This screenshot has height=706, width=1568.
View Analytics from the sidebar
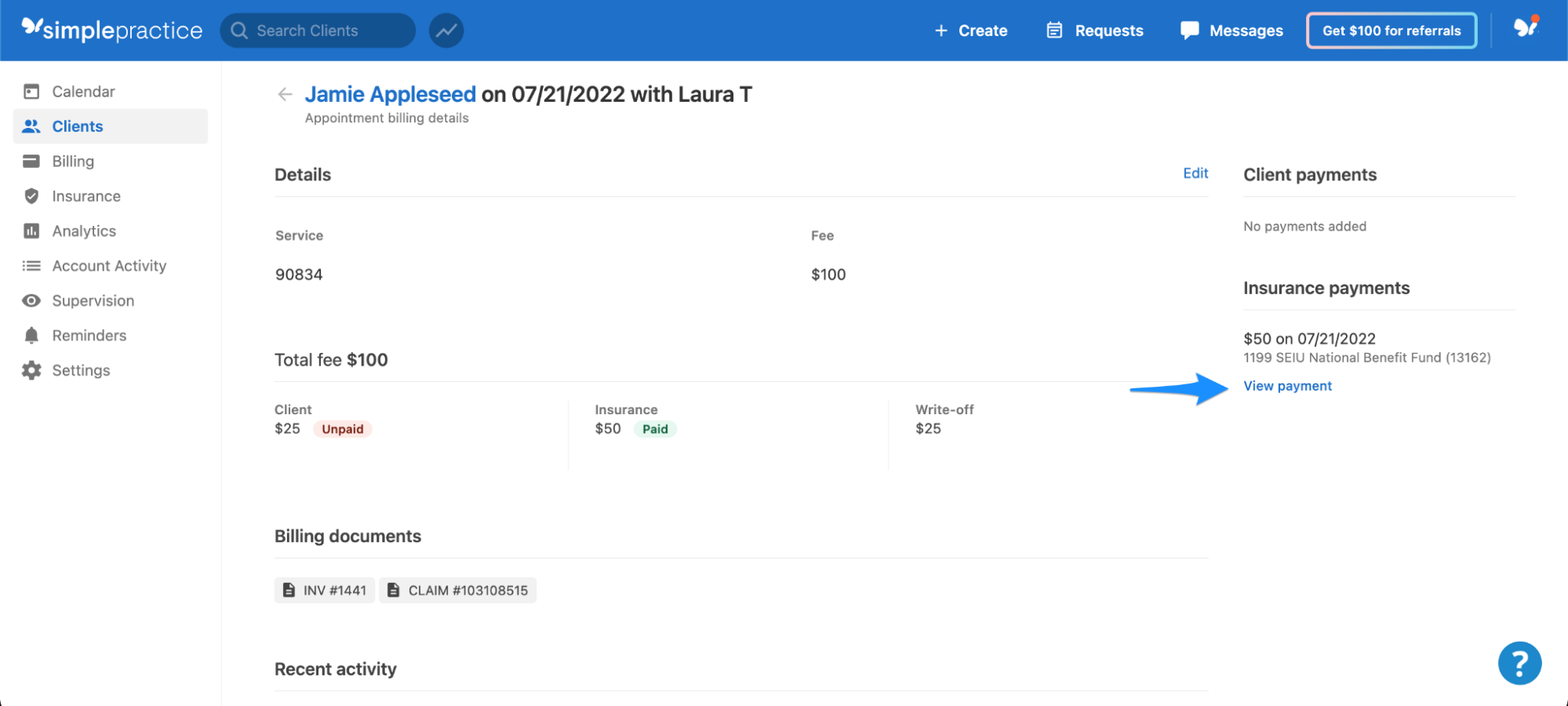pos(84,231)
